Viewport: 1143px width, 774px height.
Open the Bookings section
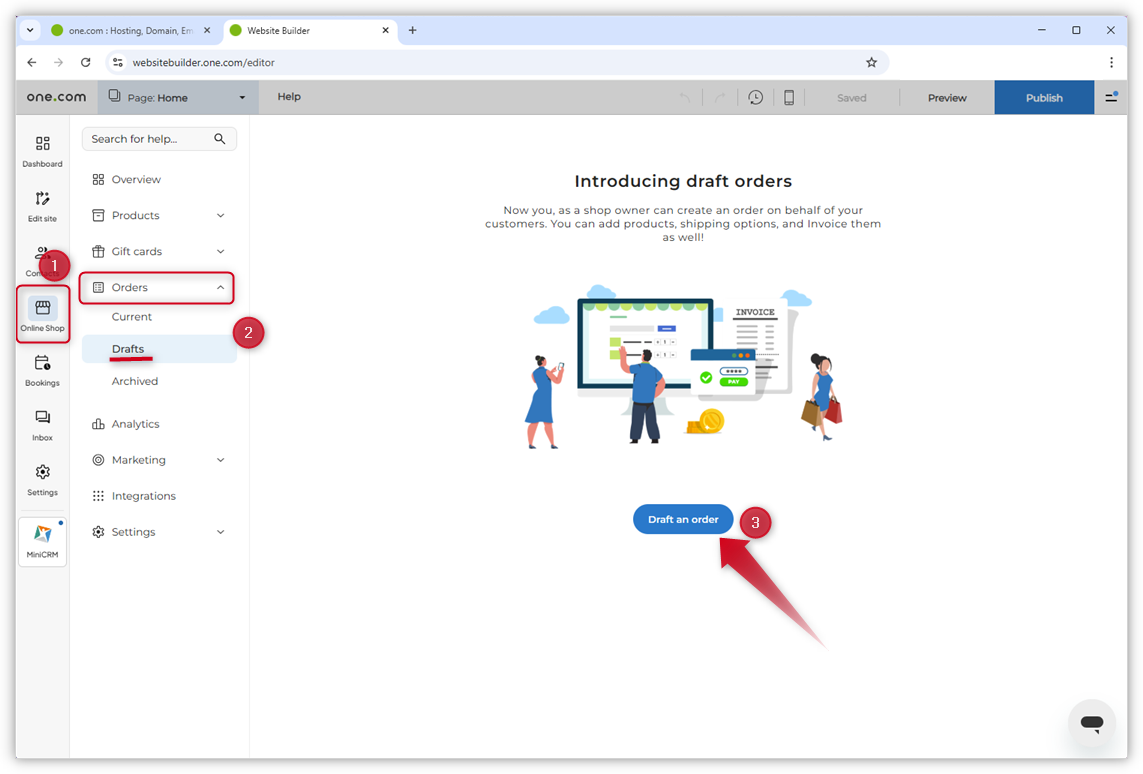(x=42, y=371)
